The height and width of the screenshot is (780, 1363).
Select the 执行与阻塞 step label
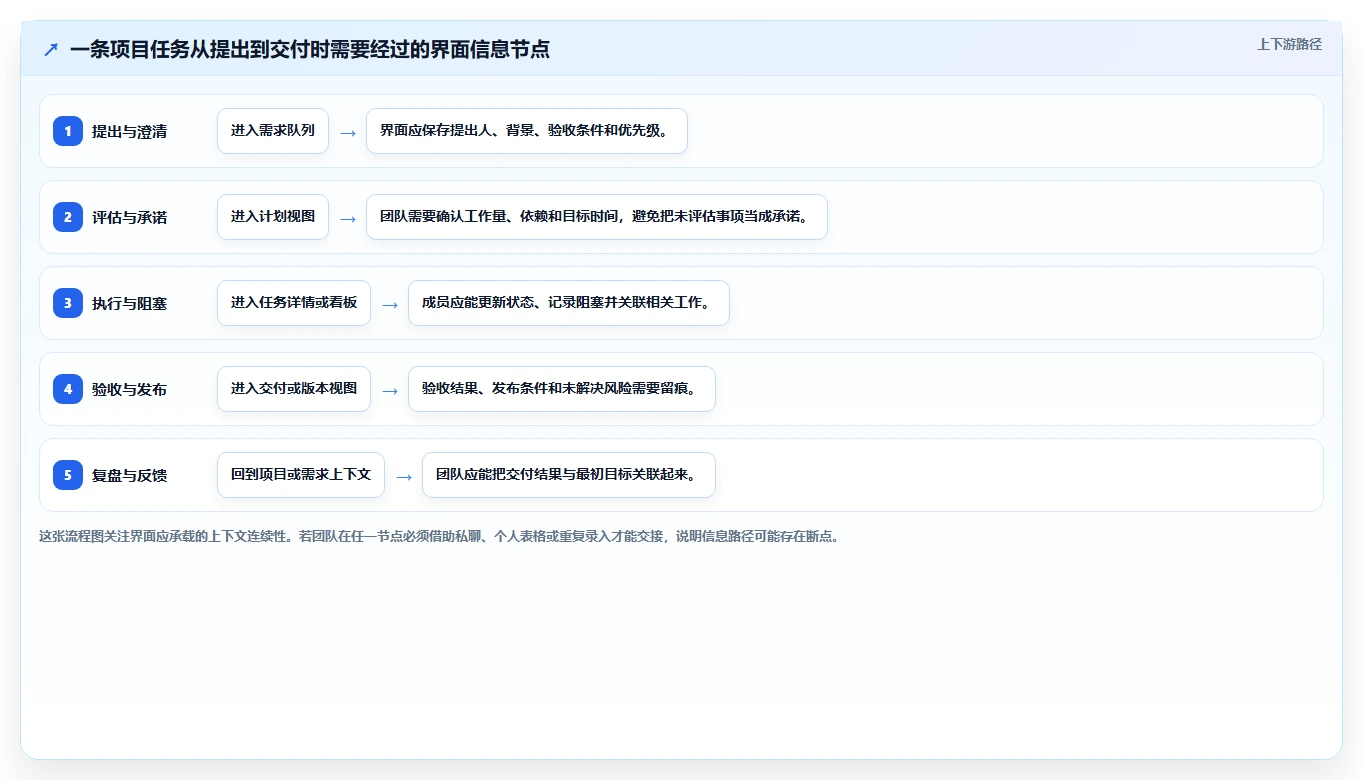point(129,303)
